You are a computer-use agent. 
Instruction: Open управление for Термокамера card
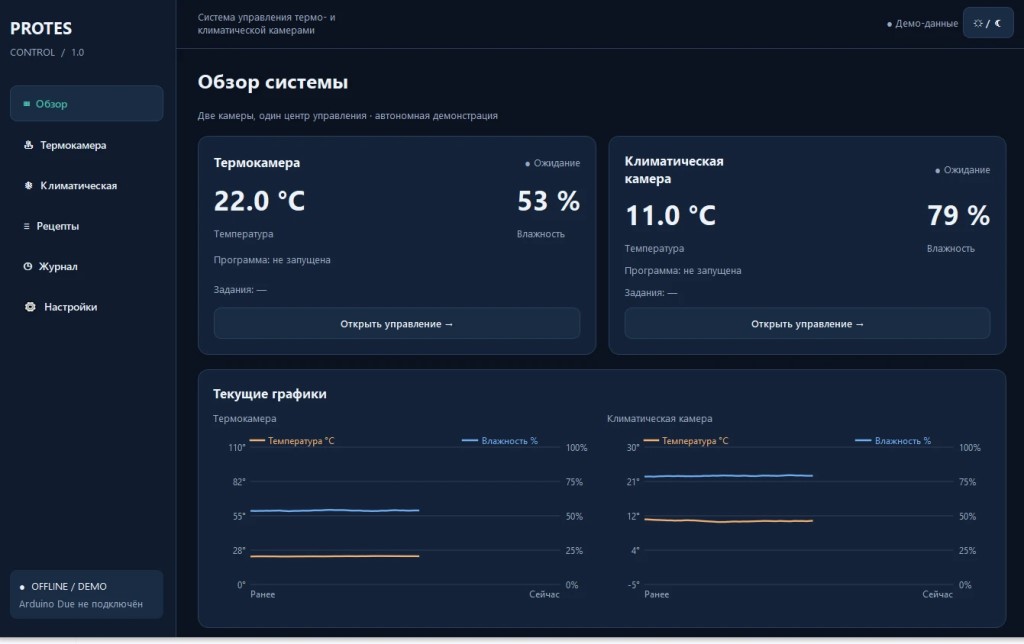396,323
